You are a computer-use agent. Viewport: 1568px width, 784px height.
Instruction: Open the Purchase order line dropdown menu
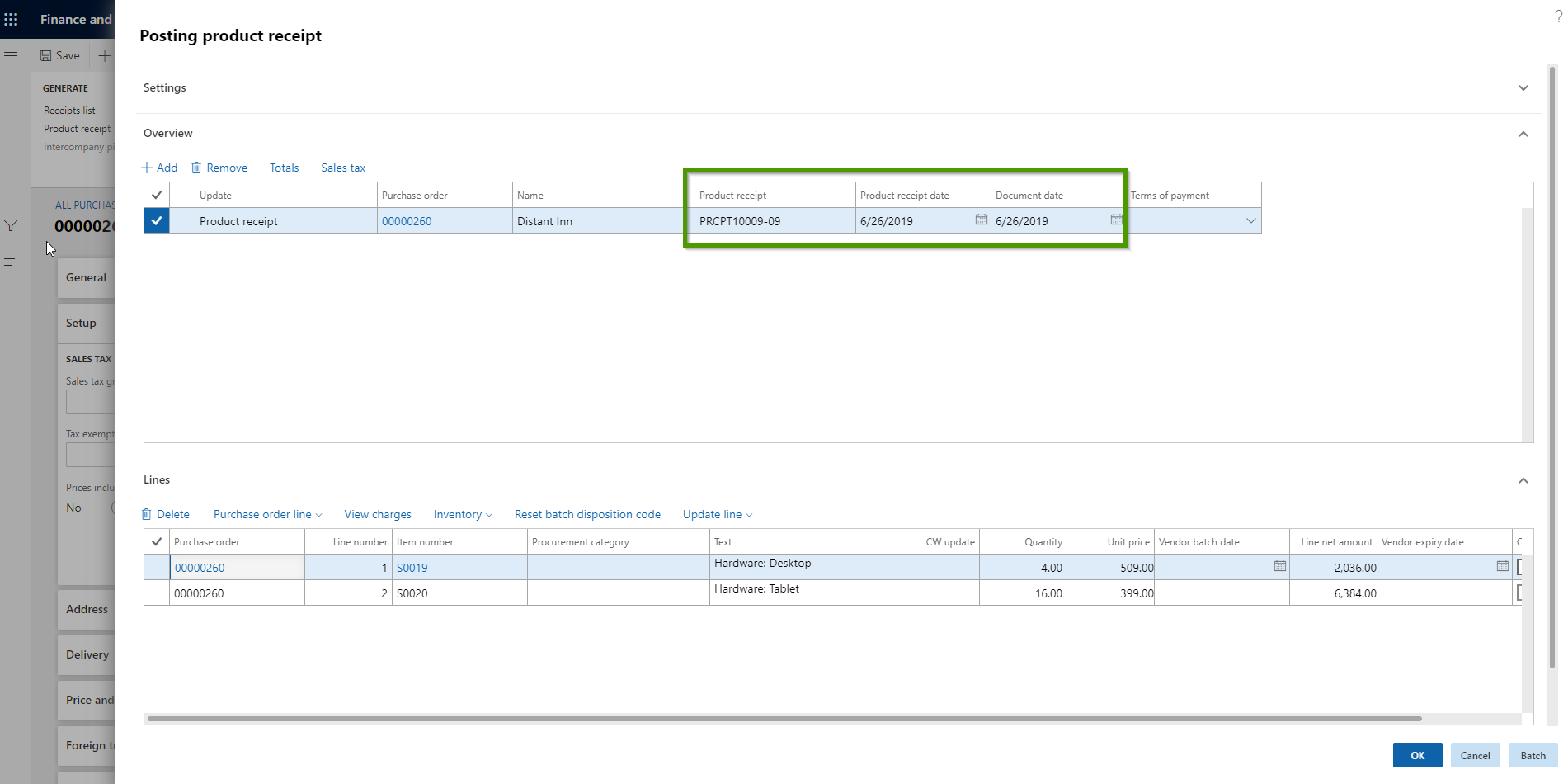coord(267,514)
